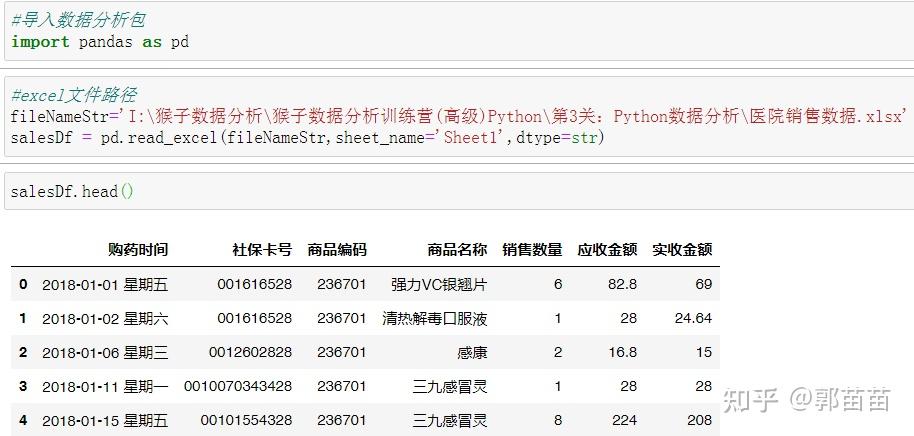Click the #excel文件路径 comment
This screenshot has height=436, width=914.
[73, 95]
